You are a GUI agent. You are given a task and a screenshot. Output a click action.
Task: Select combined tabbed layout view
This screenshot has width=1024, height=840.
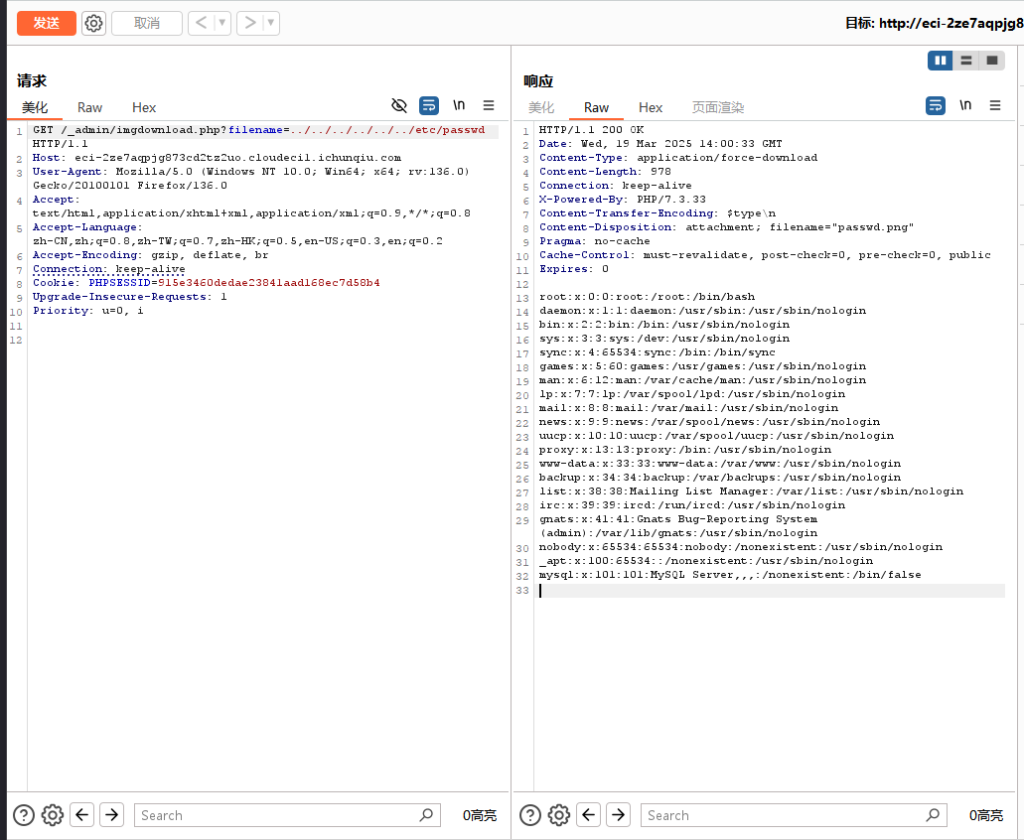click(992, 61)
